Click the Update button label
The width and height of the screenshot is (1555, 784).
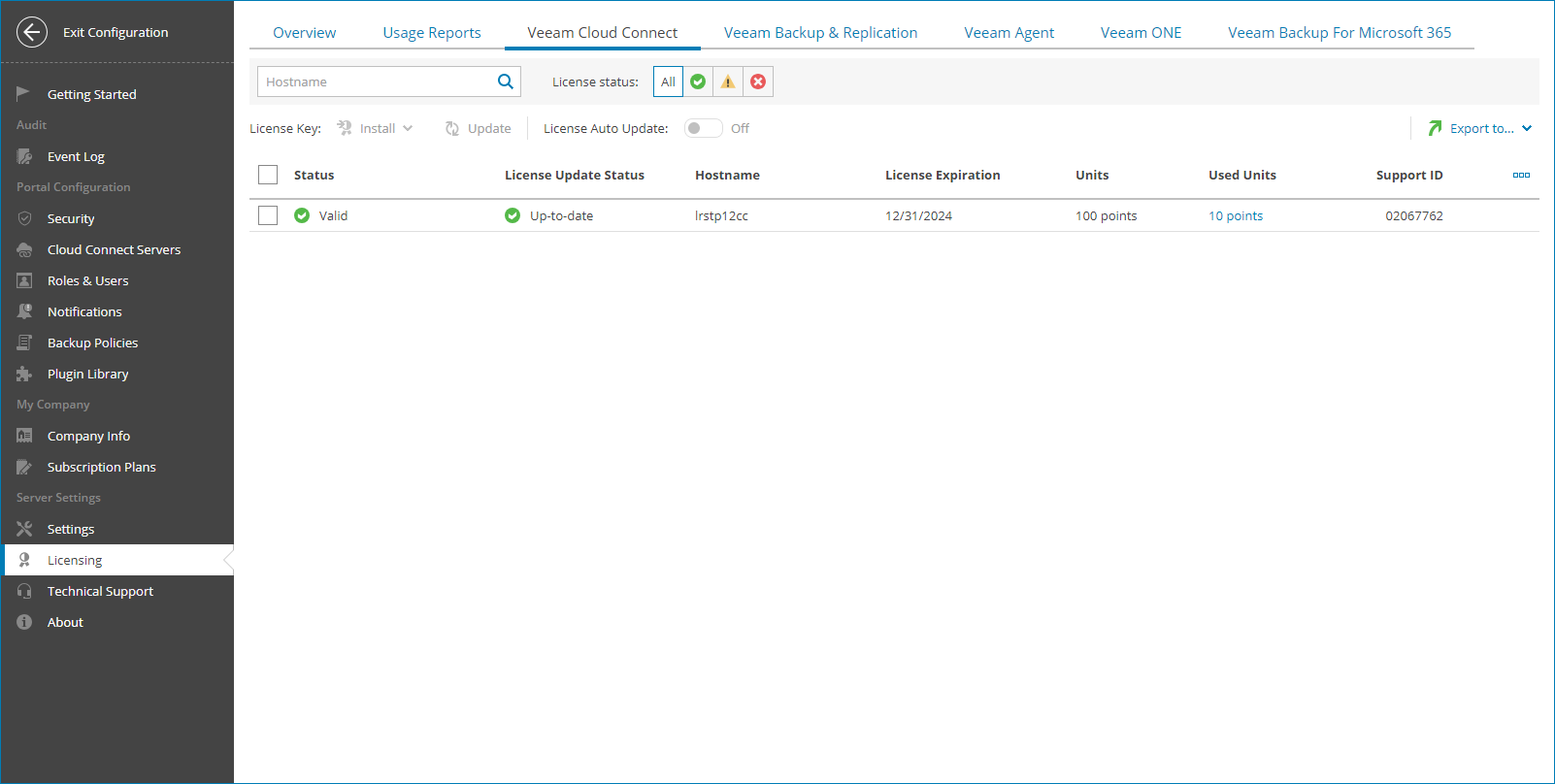pos(489,128)
